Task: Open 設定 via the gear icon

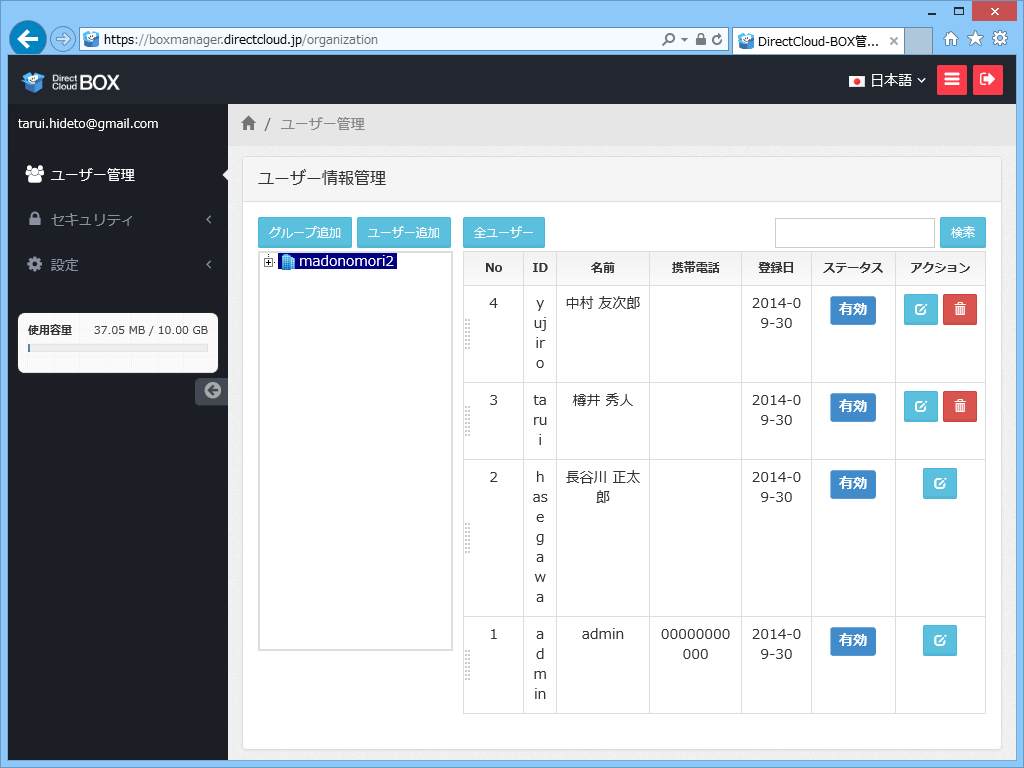Action: coord(34,264)
